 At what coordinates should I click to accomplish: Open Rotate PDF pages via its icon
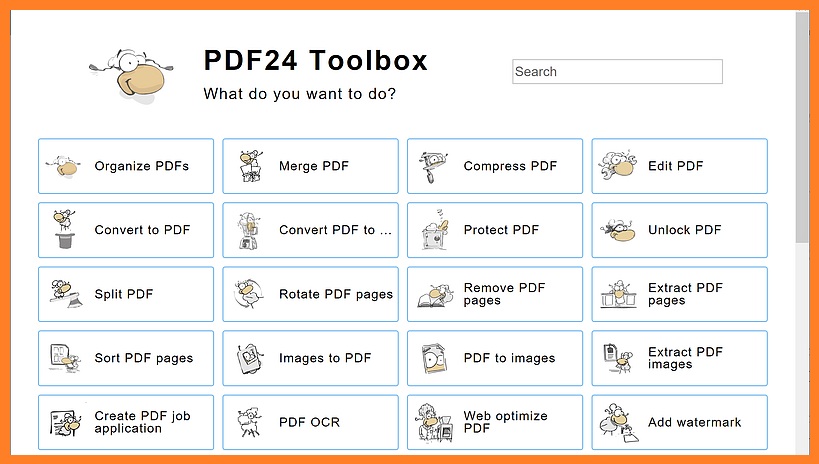[249, 294]
